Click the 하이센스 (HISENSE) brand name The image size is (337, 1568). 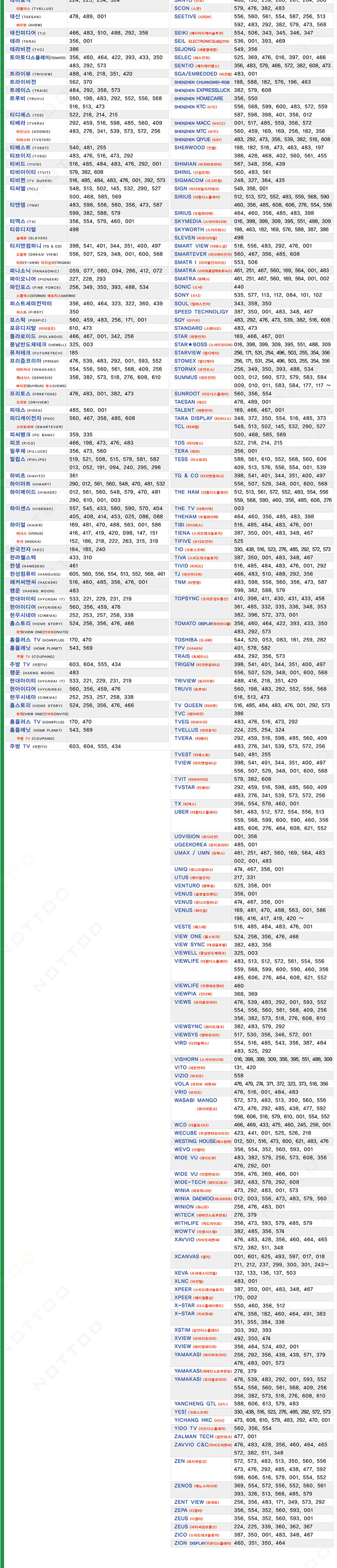click(x=31, y=507)
